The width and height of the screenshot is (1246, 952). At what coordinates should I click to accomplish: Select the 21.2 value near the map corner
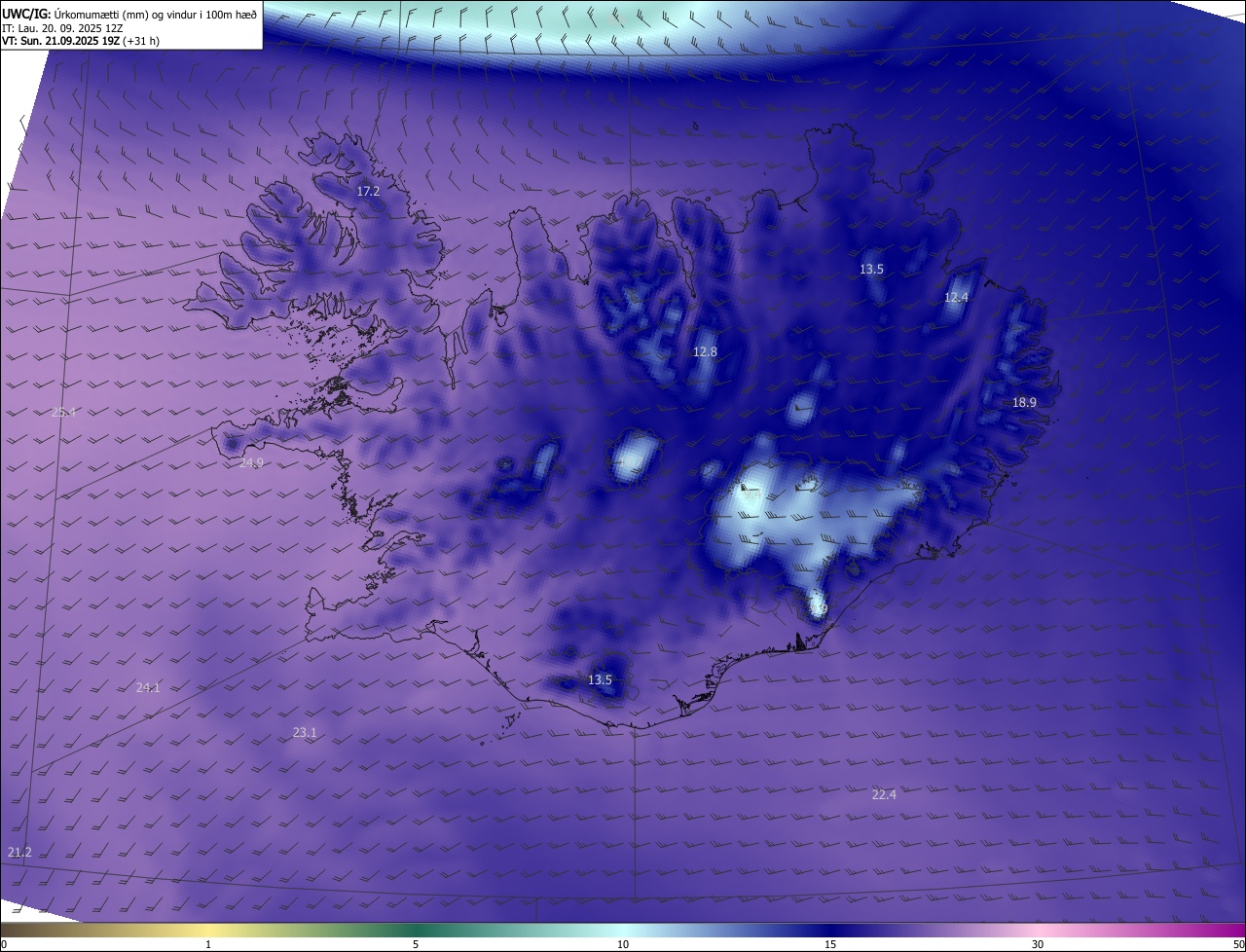pyautogui.click(x=19, y=853)
